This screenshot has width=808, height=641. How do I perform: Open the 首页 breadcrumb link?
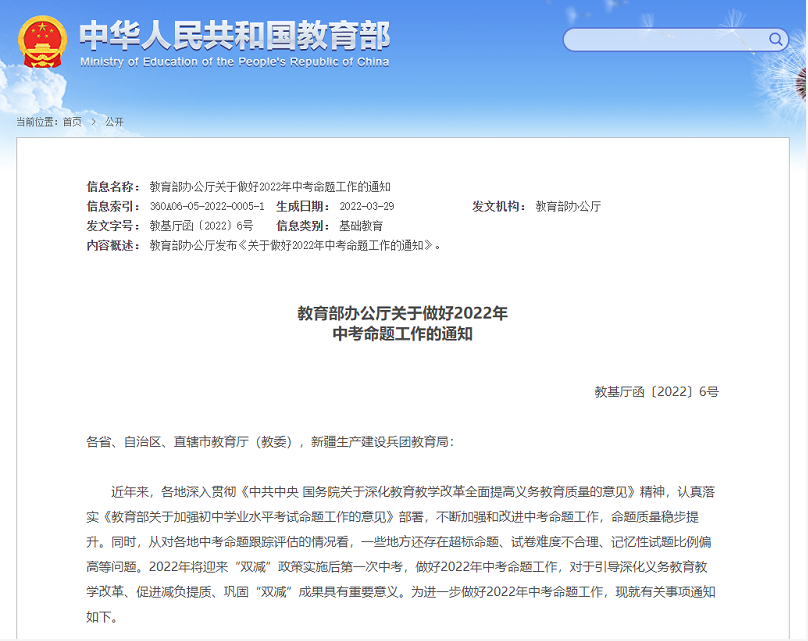pyautogui.click(x=72, y=122)
